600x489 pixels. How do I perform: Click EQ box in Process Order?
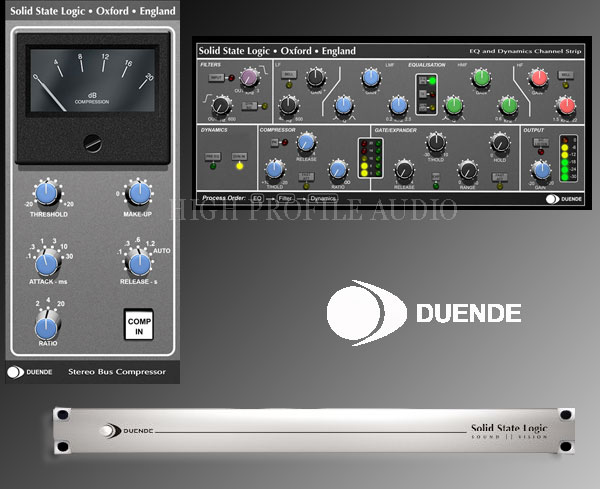[257, 198]
